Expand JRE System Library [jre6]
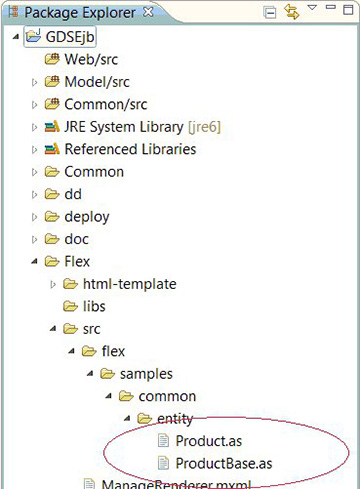Screen dimensions: 360x489 point(34,127)
